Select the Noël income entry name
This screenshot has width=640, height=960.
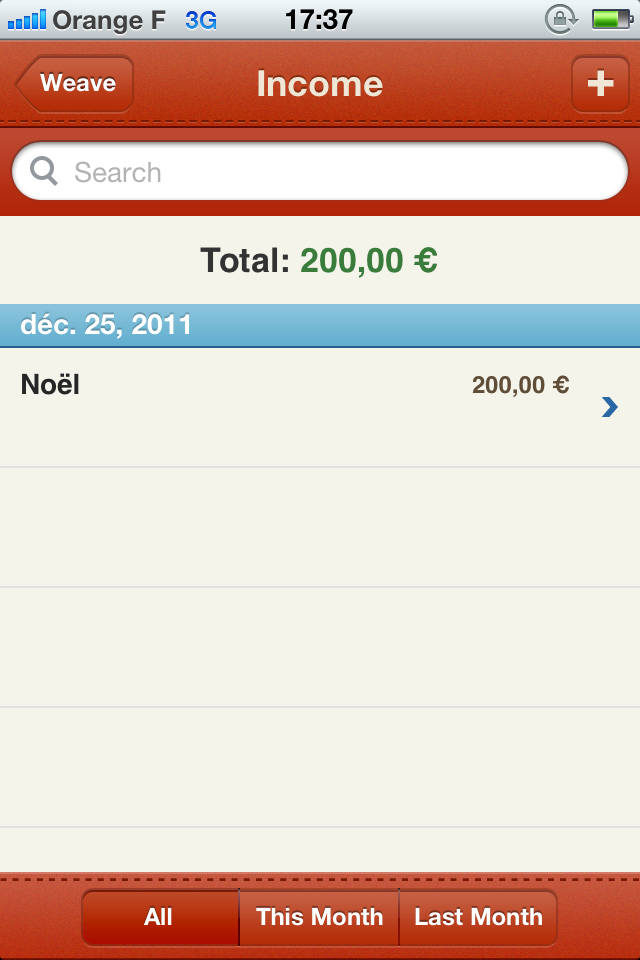50,384
